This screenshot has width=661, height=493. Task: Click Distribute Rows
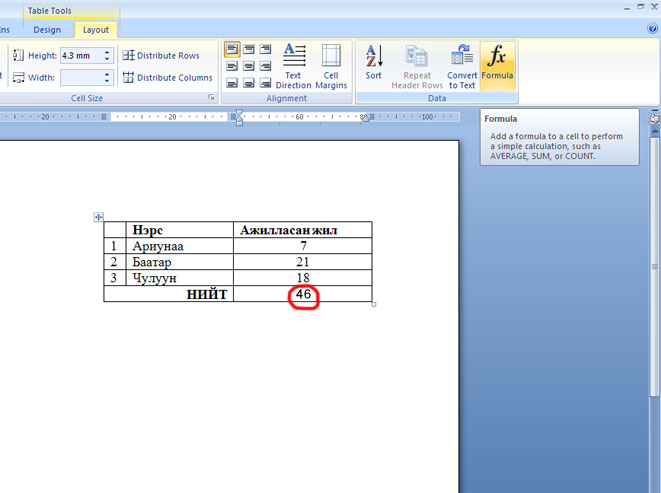(x=161, y=55)
